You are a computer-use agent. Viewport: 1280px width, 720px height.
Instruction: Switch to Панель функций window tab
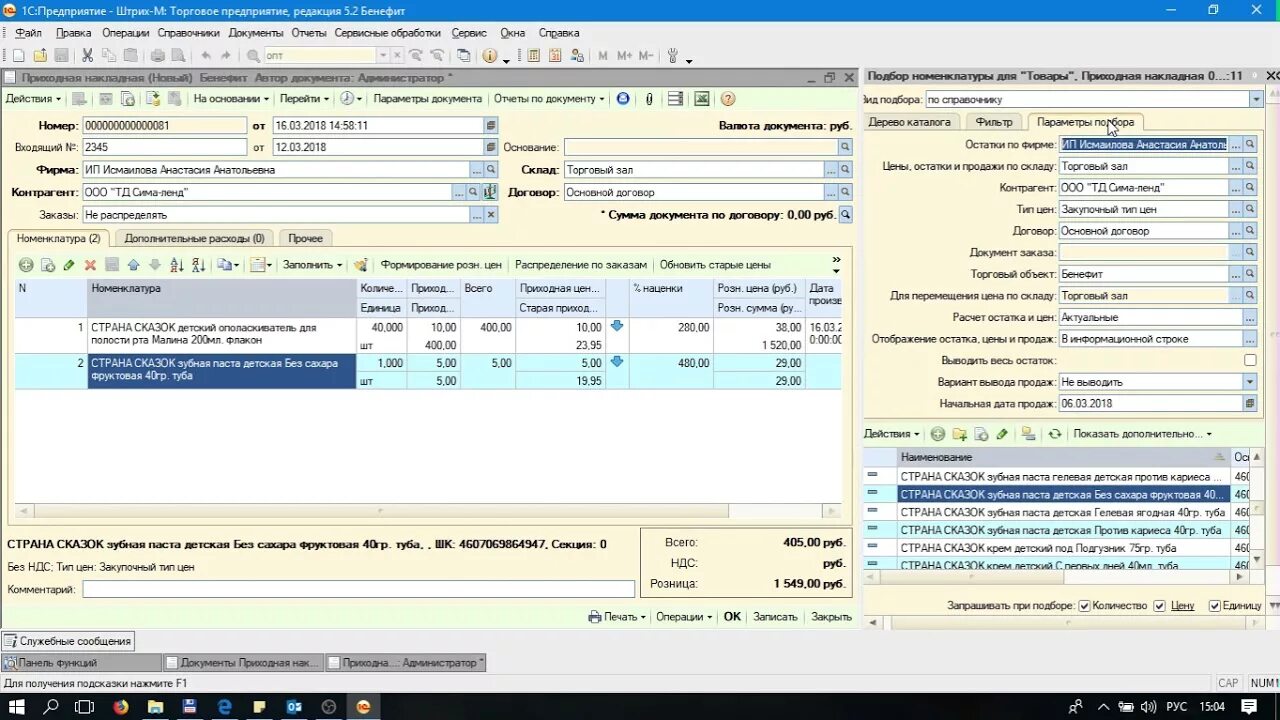click(81, 662)
